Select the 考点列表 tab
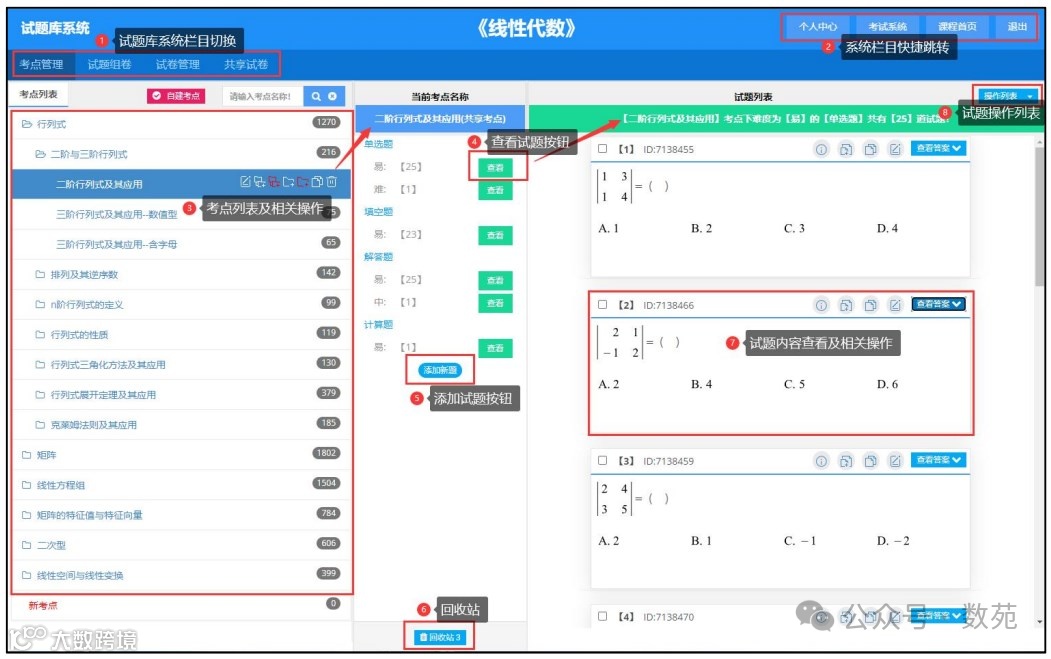1051x659 pixels. point(38,94)
